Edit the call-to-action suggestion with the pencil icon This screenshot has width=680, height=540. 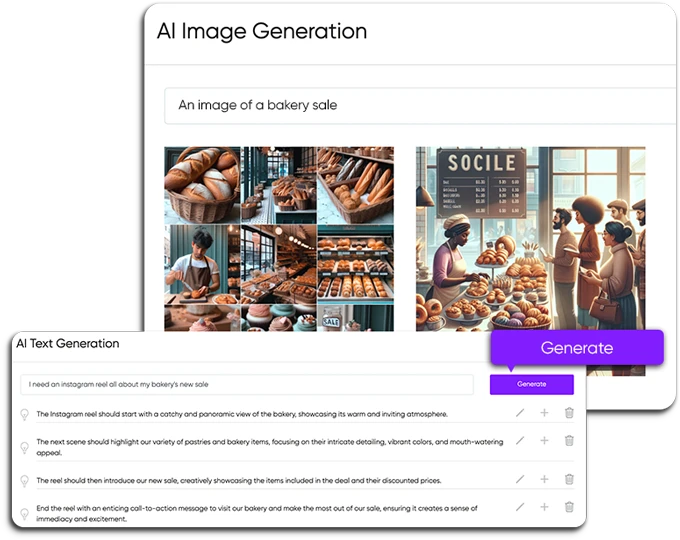coord(520,507)
